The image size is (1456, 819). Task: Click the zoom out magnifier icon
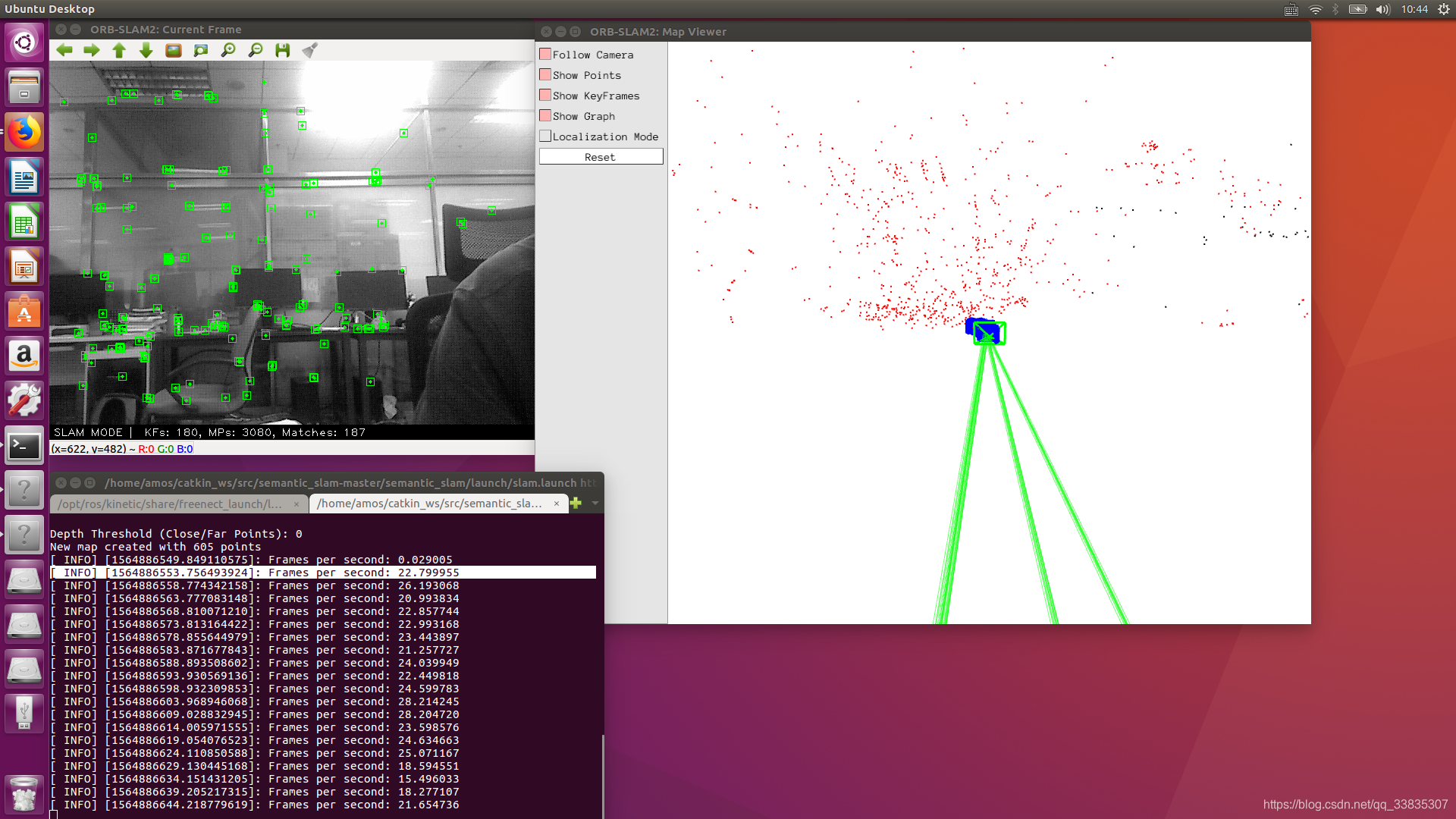coord(255,50)
